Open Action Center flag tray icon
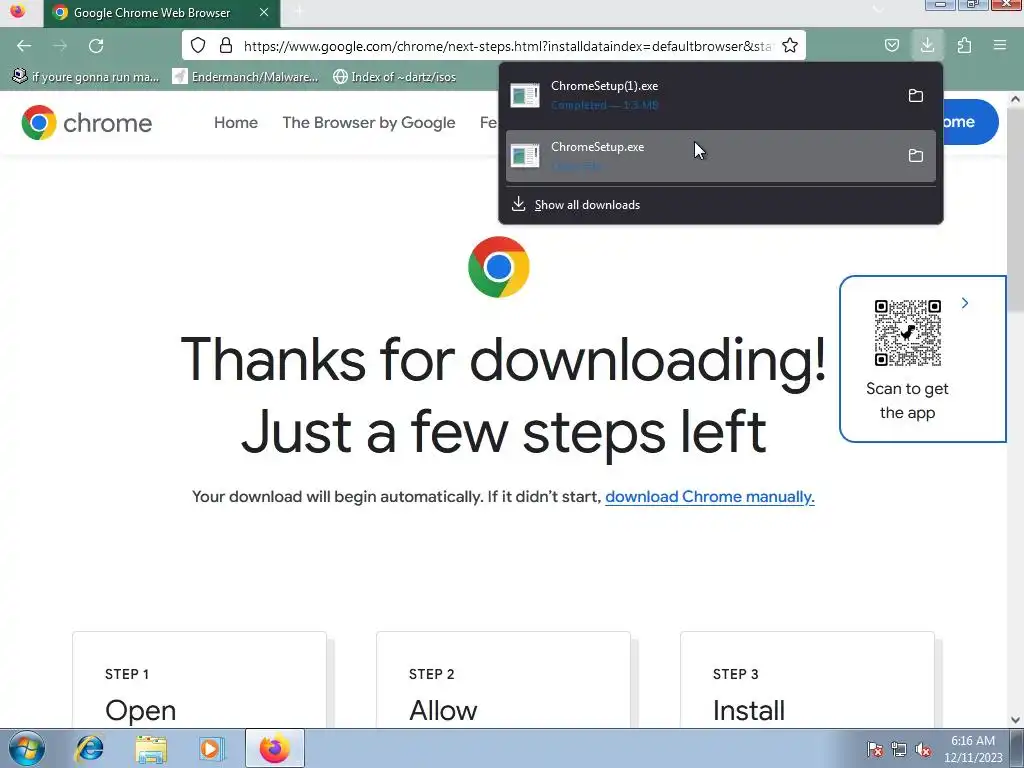Viewport: 1024px width, 768px height. point(875,749)
